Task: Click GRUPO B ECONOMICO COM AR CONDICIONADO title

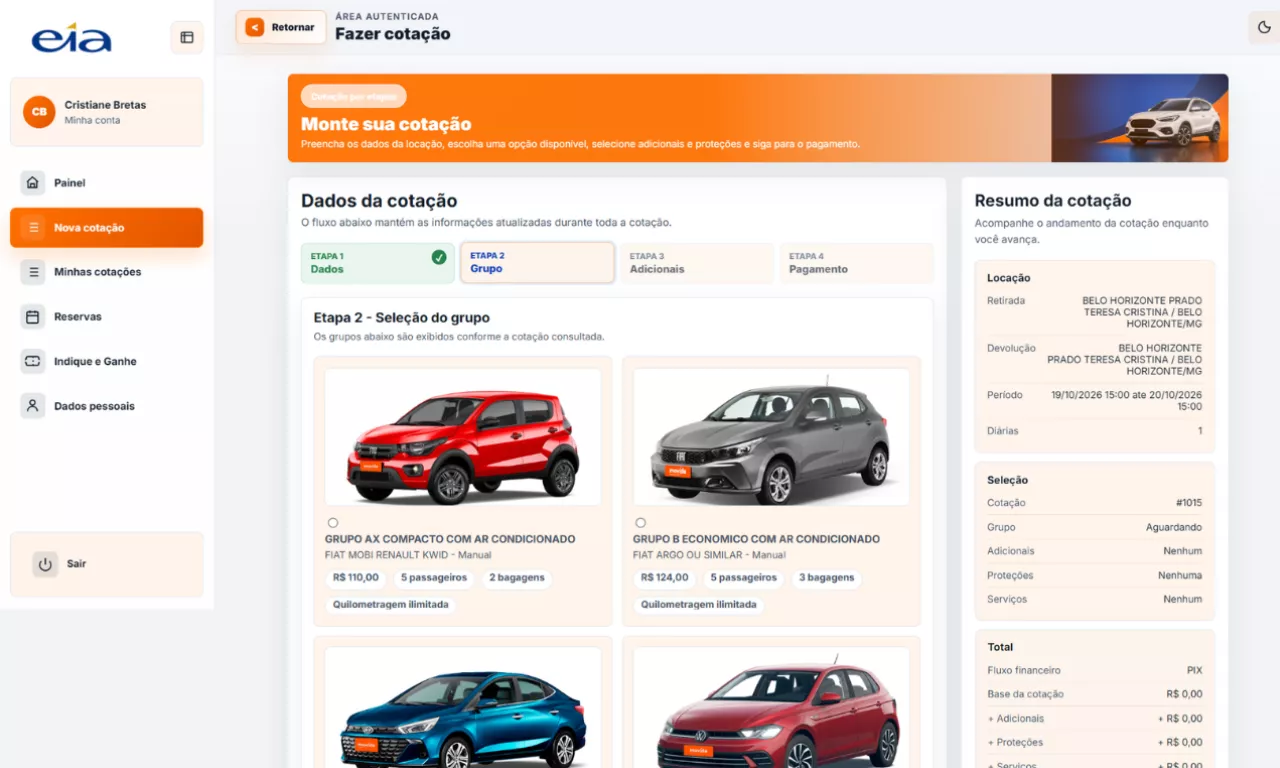Action: (x=756, y=539)
